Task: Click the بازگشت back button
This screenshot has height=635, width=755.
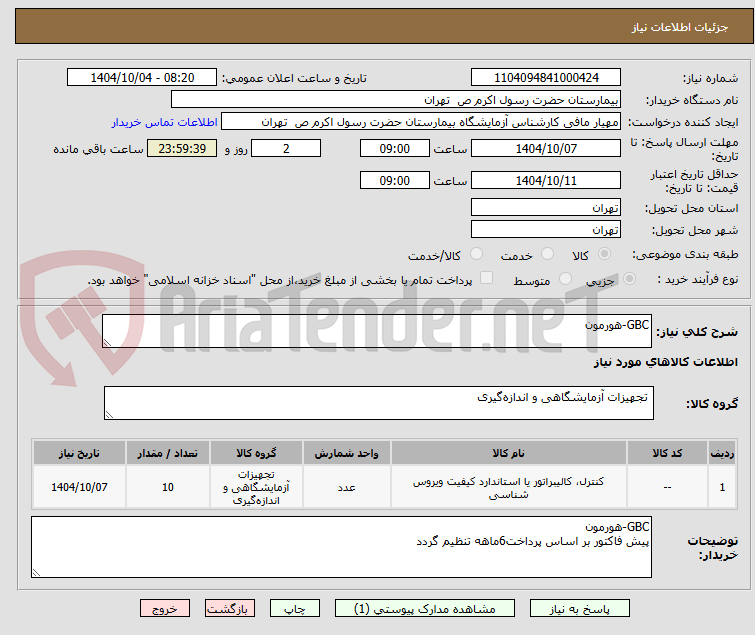Action: (230, 608)
